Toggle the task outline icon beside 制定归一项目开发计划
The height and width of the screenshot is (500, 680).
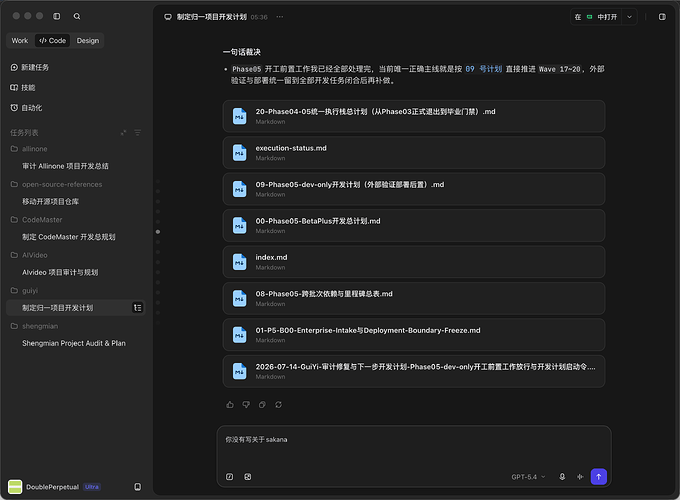pyautogui.click(x=137, y=307)
